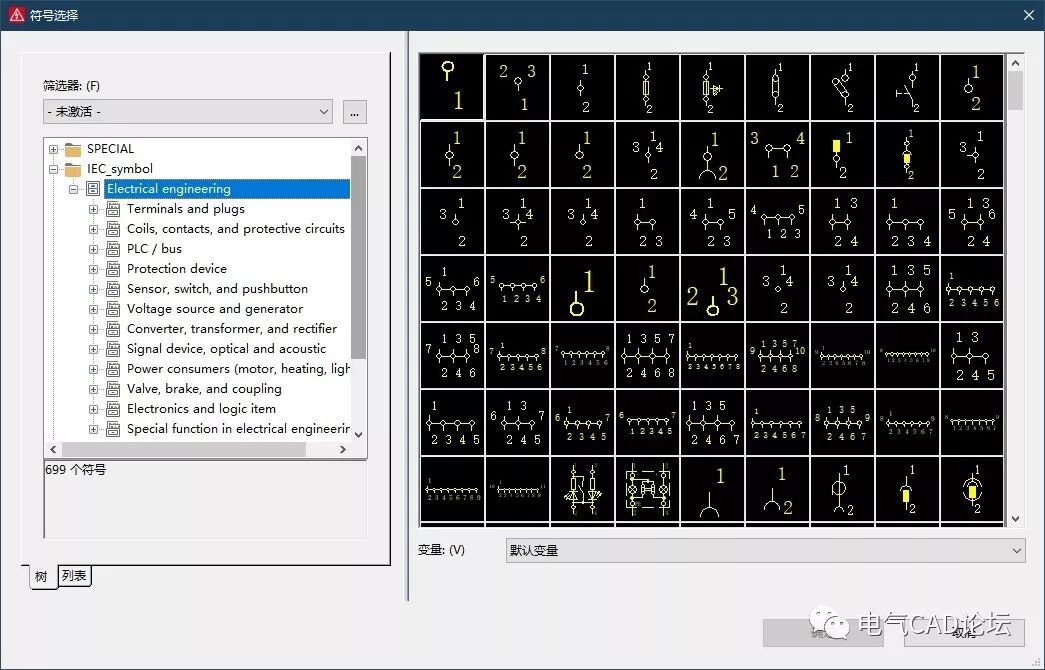
Task: Pick the horizontal bridge symbol labeled 3 4 1 2
Action: pos(777,155)
